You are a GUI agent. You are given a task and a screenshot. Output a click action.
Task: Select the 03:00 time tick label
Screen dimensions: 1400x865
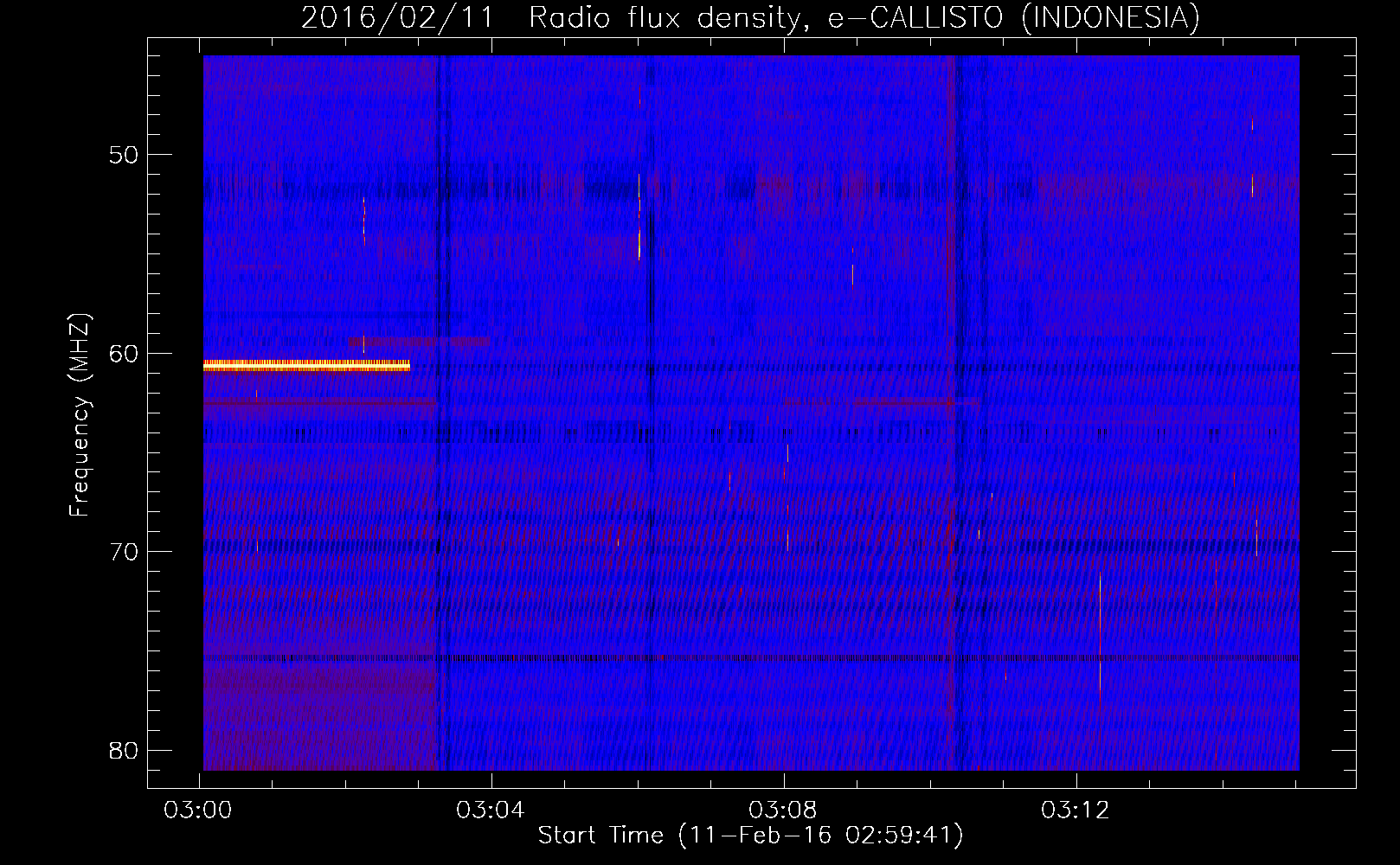point(198,811)
